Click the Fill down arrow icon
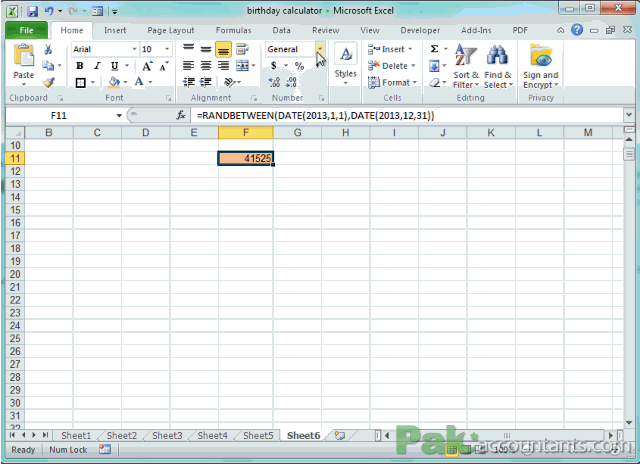Viewport: 640px width, 464px height. coord(434,66)
